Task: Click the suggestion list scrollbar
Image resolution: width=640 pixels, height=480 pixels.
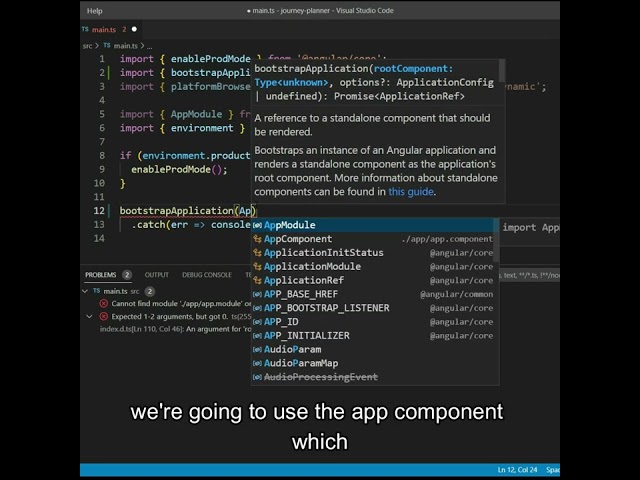Action: [496, 241]
